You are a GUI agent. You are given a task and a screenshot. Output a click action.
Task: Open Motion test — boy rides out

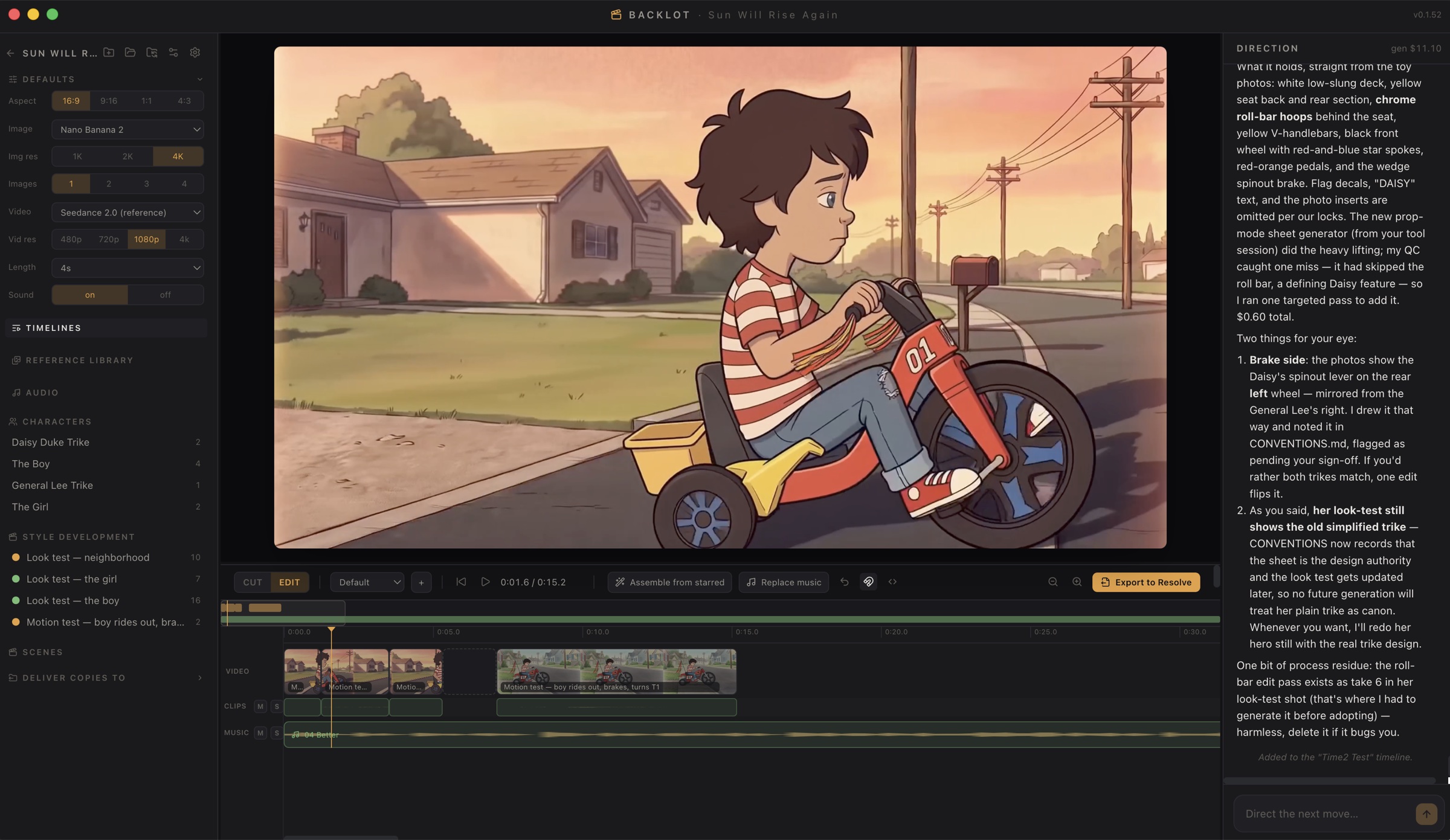point(105,622)
